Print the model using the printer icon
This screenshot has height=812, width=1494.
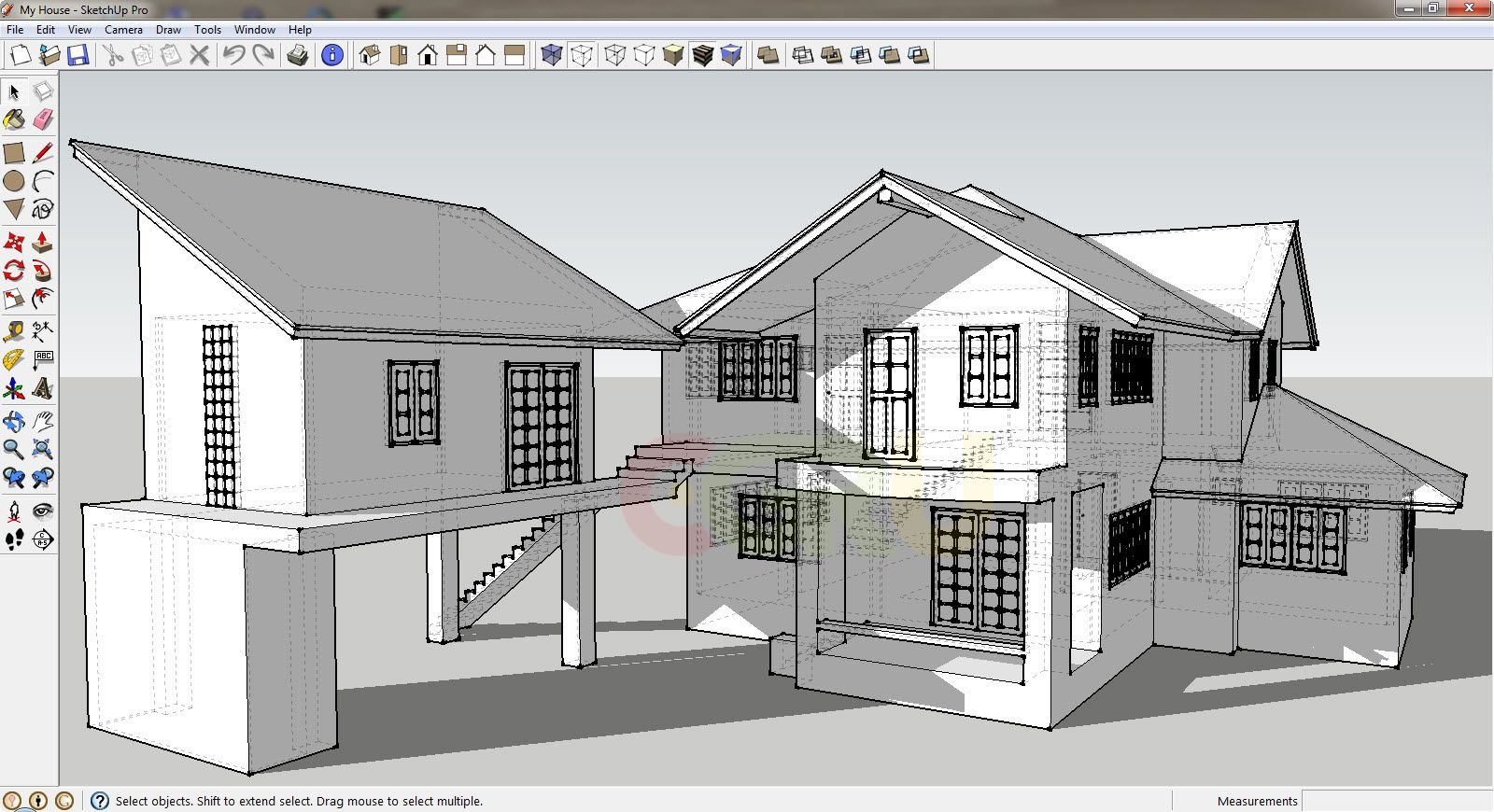(x=298, y=55)
